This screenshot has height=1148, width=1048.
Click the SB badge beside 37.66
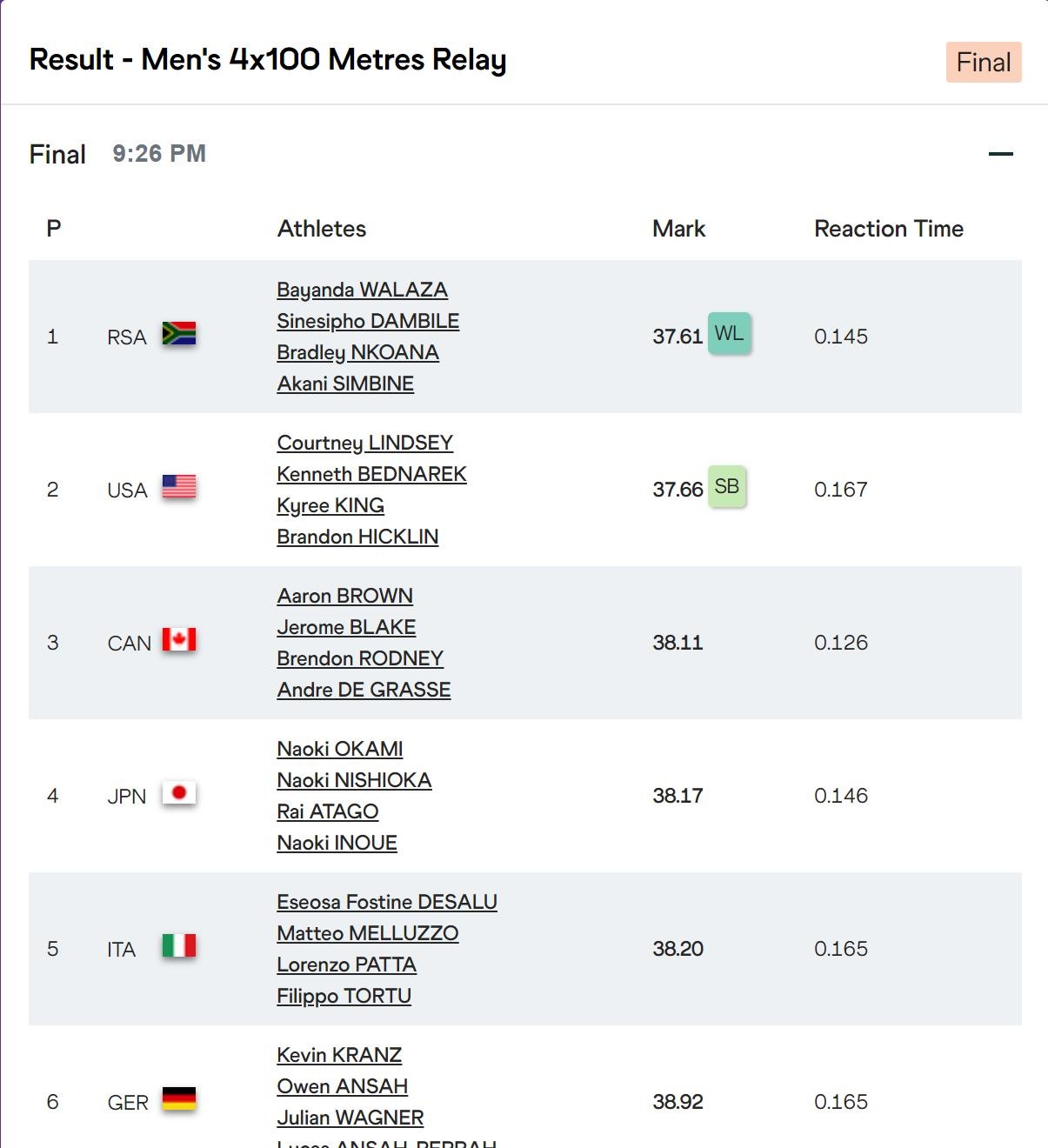pyautogui.click(x=727, y=486)
